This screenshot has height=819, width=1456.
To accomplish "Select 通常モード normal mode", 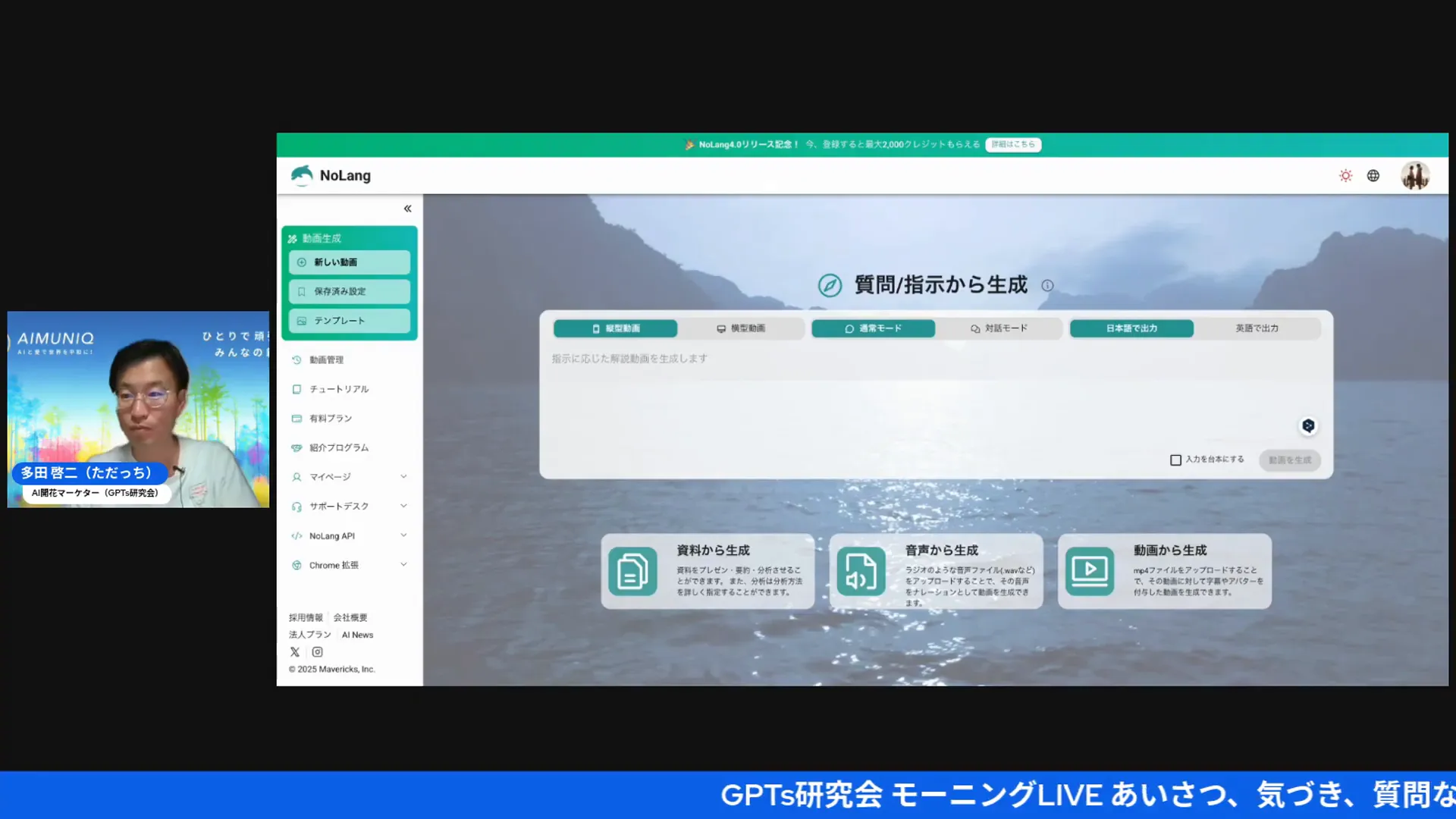I will click(873, 328).
